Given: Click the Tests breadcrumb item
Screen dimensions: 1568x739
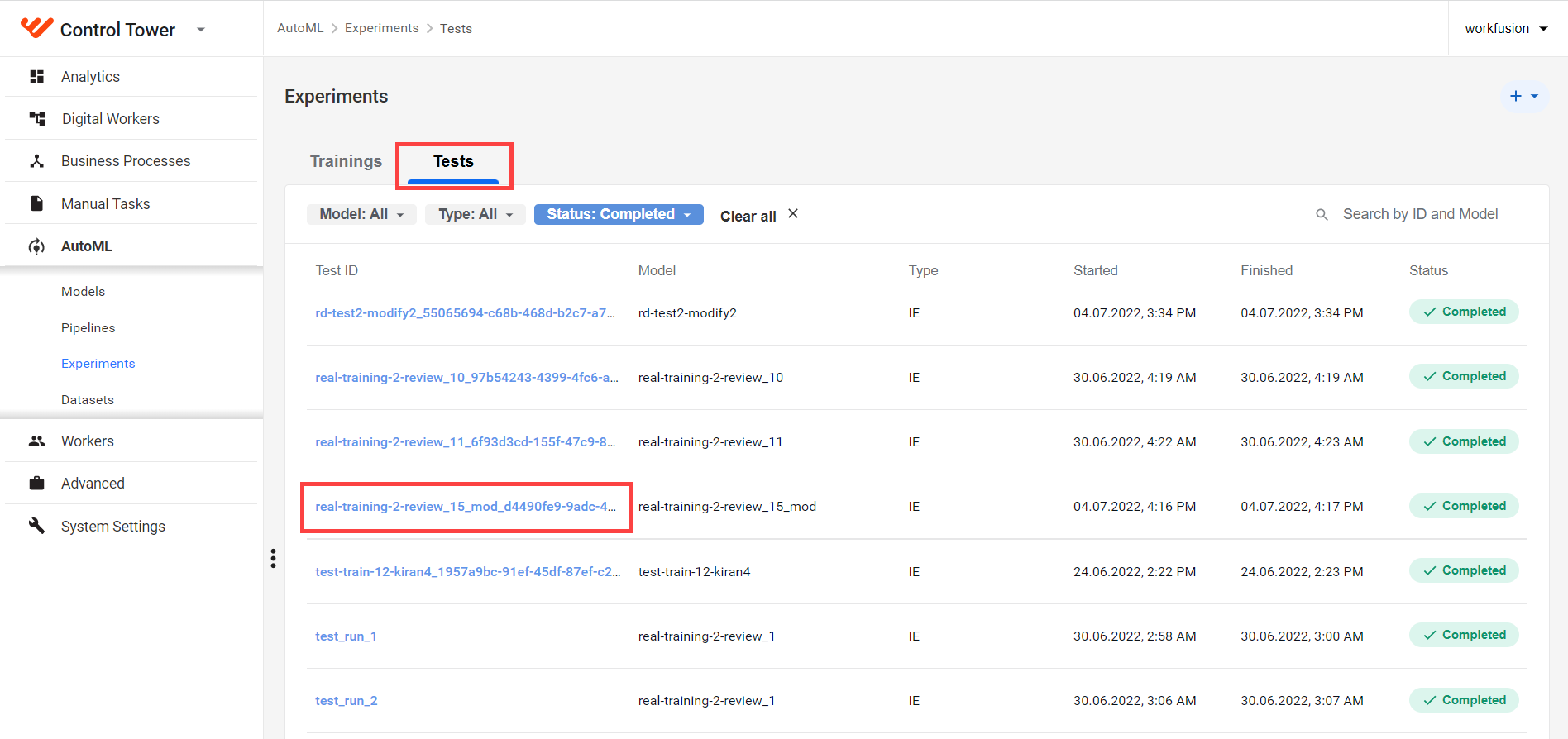Looking at the screenshot, I should [x=456, y=28].
